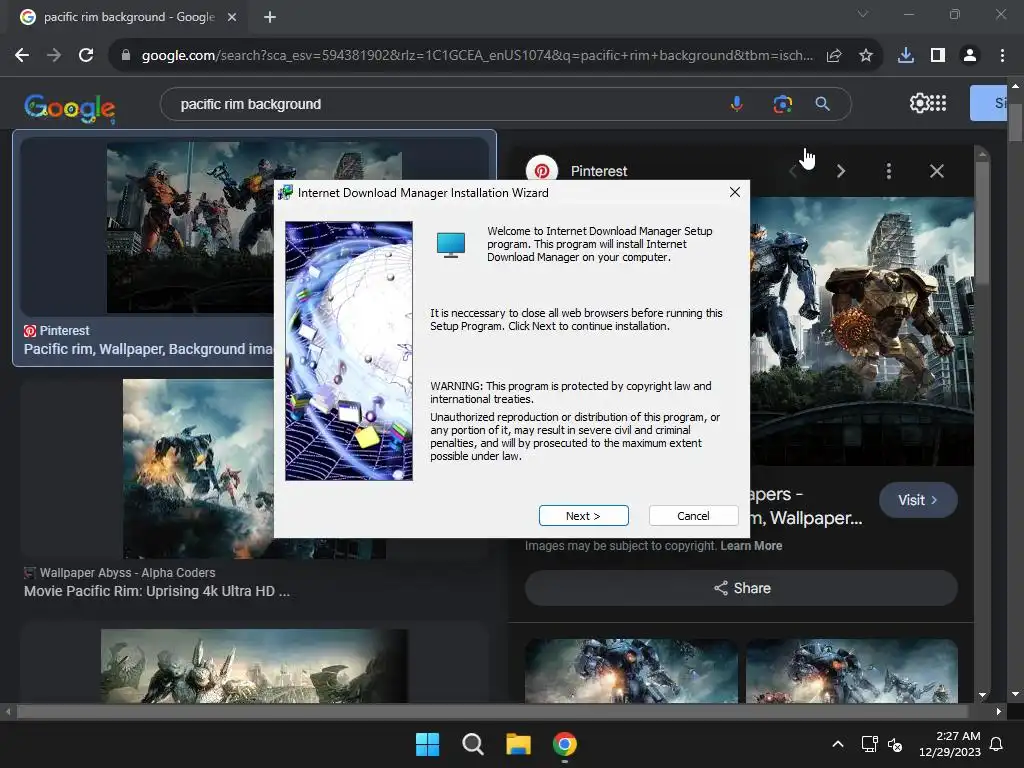Open clock showing 2:27 AM
The width and height of the screenshot is (1024, 768).
pyautogui.click(x=950, y=744)
